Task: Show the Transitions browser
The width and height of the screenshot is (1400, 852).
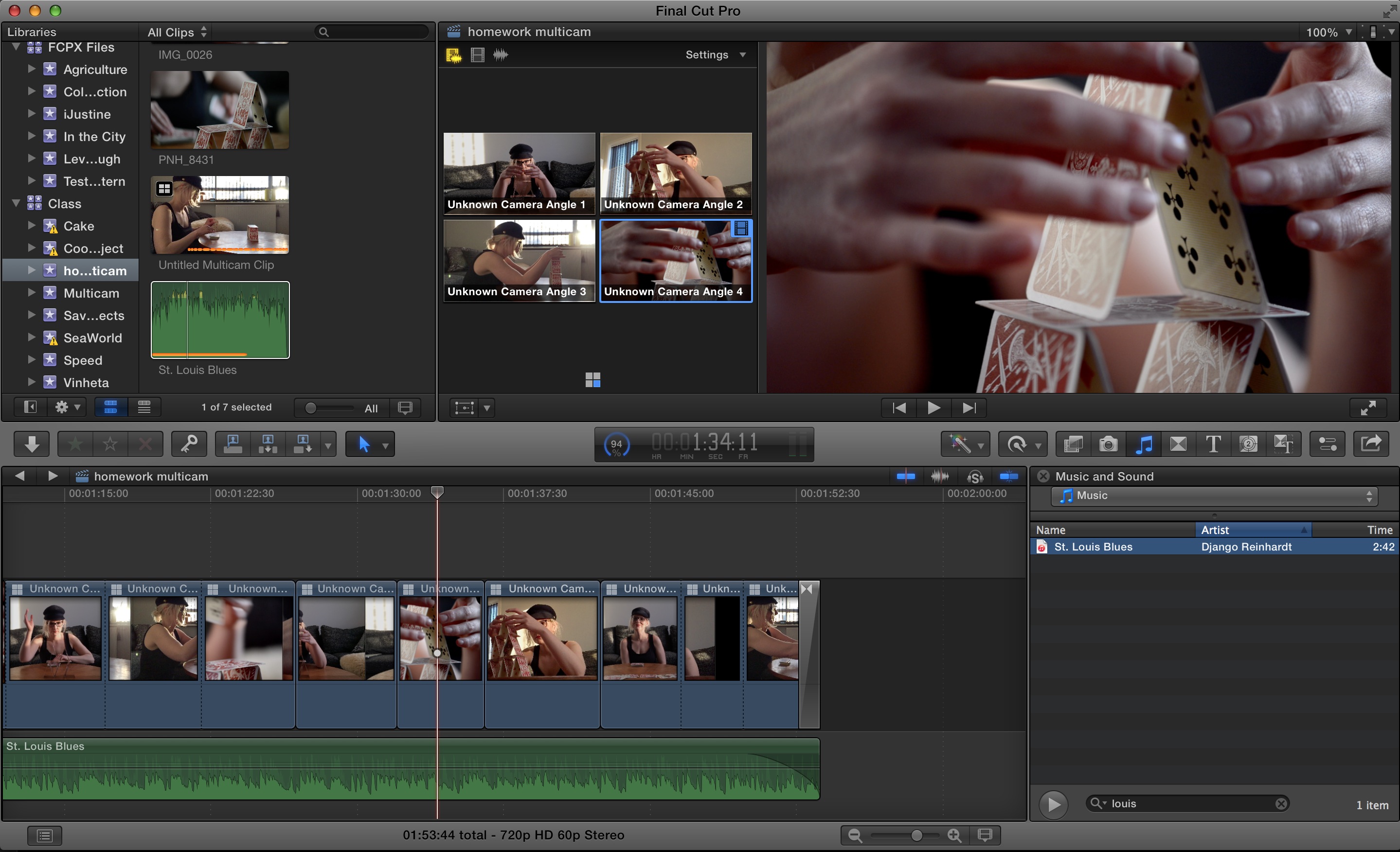Action: point(1178,444)
